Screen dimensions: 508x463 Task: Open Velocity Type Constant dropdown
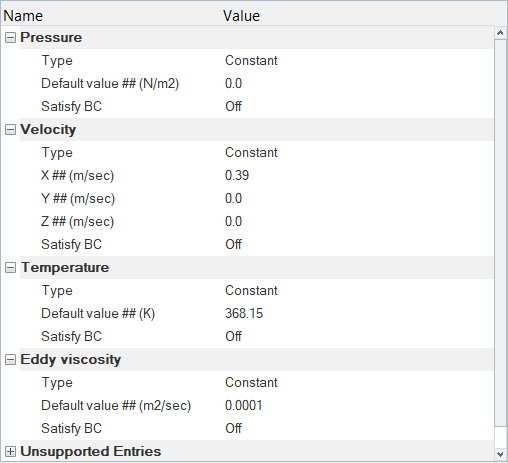(357, 153)
